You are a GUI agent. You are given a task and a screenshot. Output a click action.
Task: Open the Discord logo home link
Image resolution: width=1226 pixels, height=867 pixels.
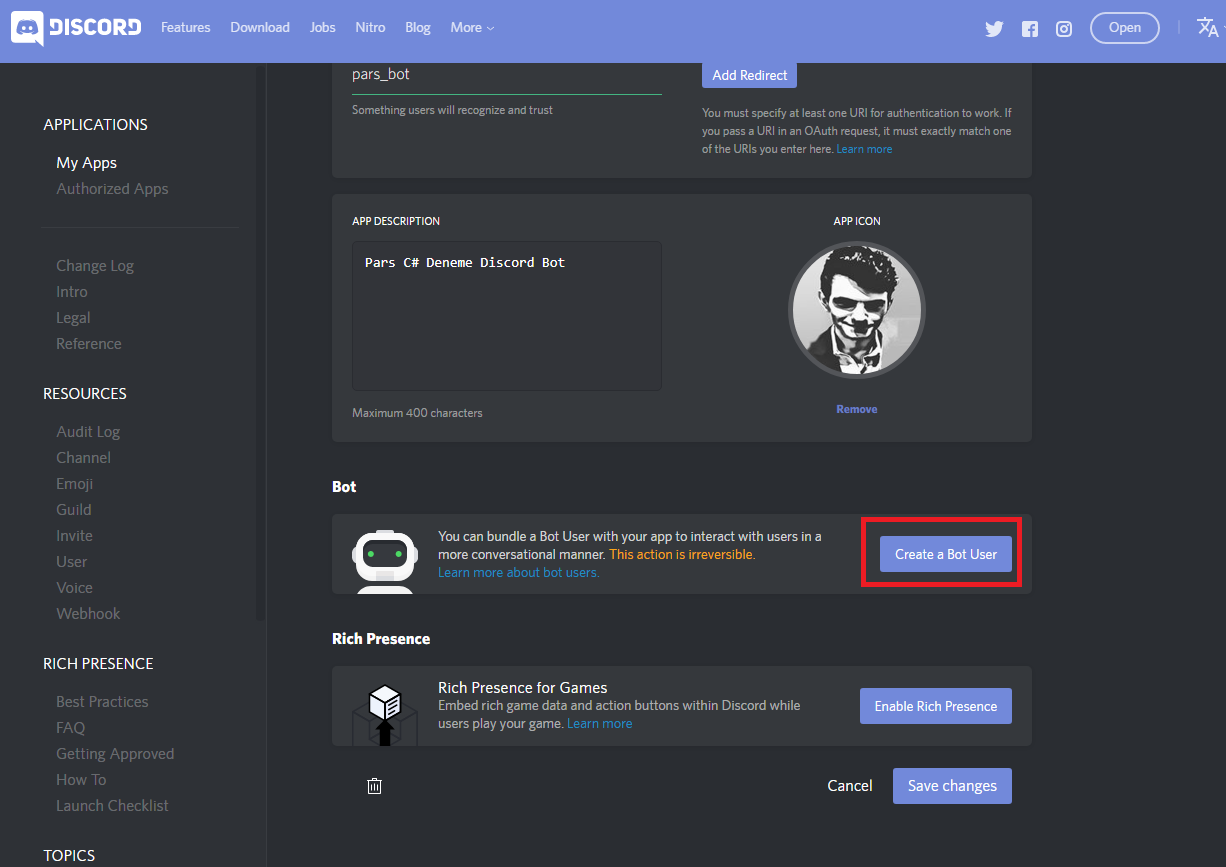click(x=76, y=28)
